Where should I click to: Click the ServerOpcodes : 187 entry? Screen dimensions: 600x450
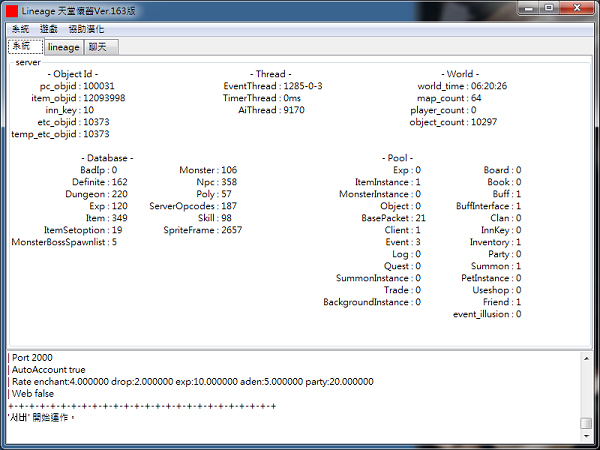[x=193, y=206]
